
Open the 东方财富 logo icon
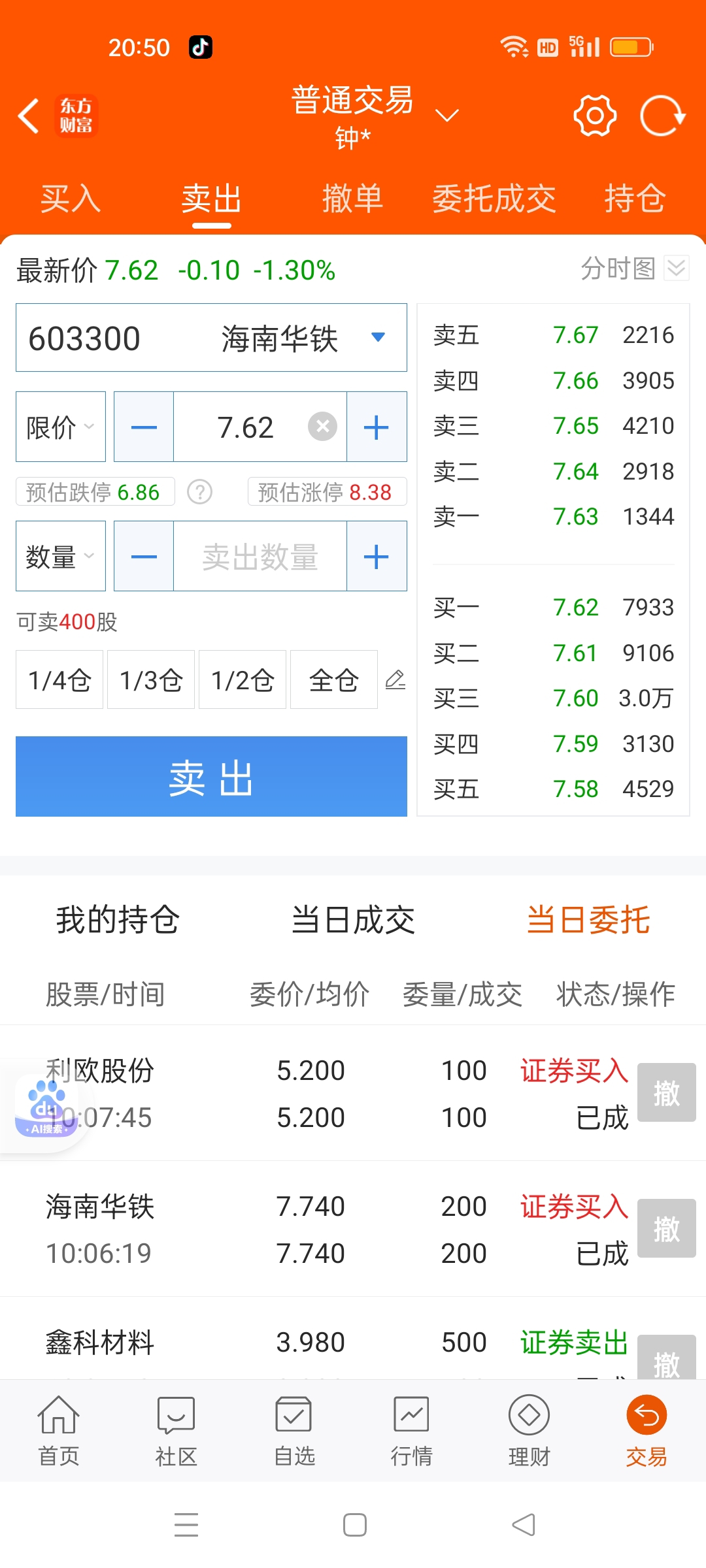(x=76, y=116)
